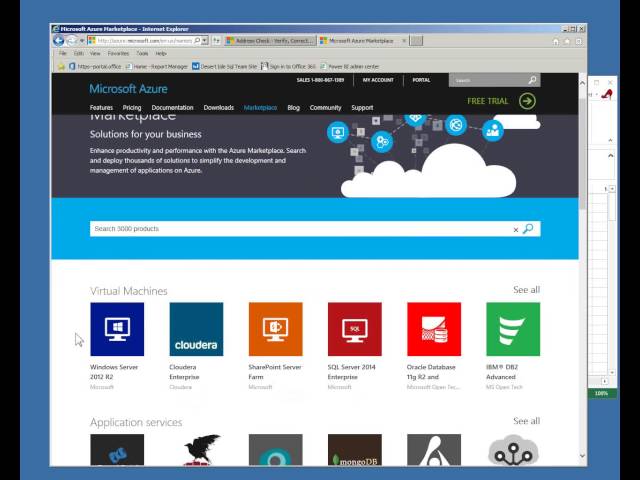The height and width of the screenshot is (480, 640).
Task: Open the Favorites star icon
Action: click(x=567, y=41)
